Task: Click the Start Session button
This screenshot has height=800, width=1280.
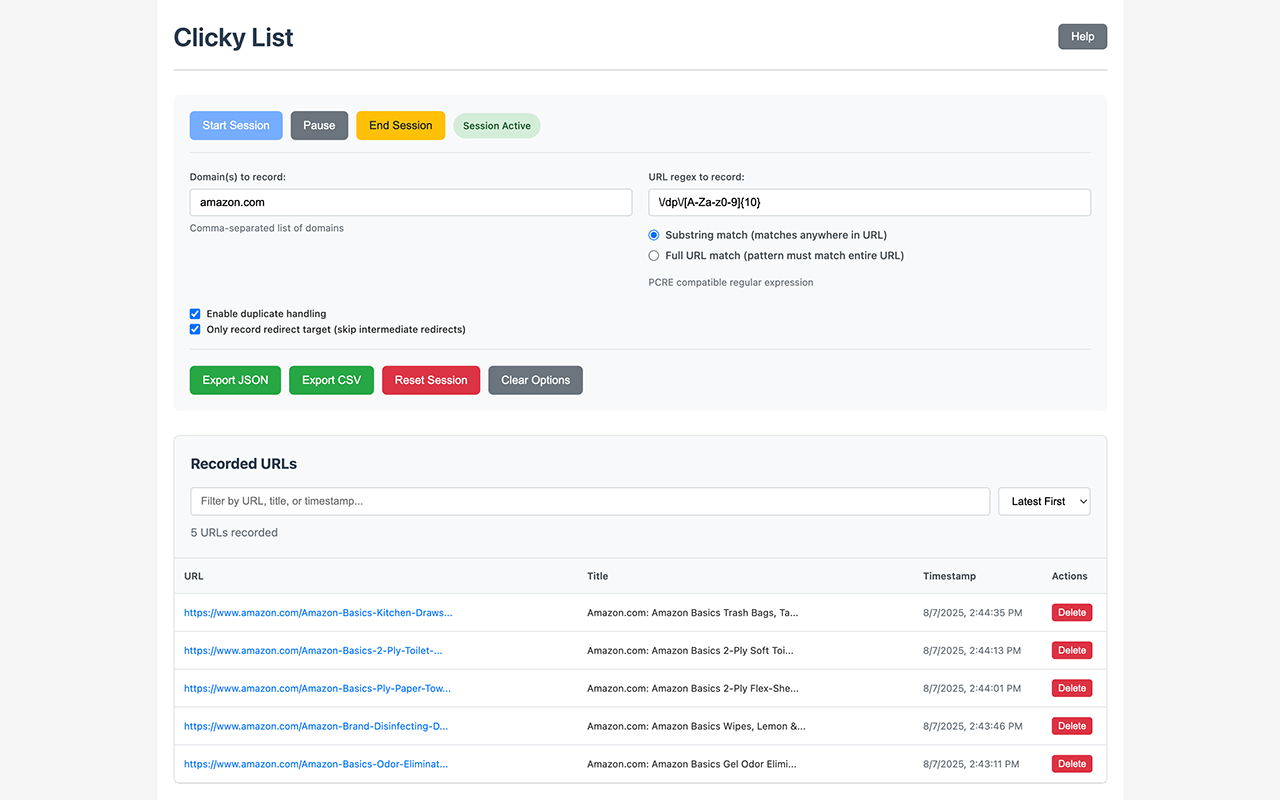Action: [x=236, y=125]
